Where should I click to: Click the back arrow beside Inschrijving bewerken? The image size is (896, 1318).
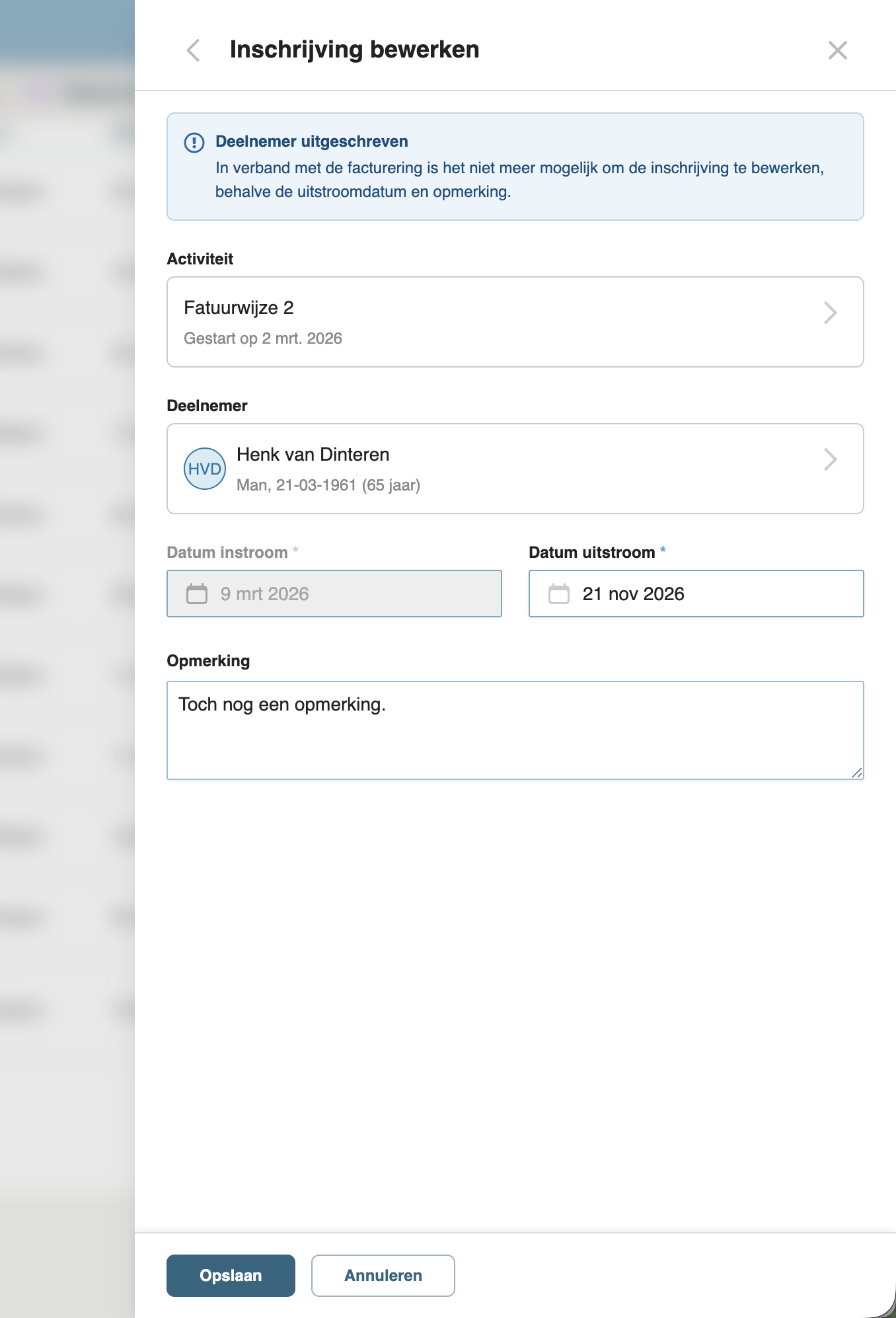click(193, 50)
